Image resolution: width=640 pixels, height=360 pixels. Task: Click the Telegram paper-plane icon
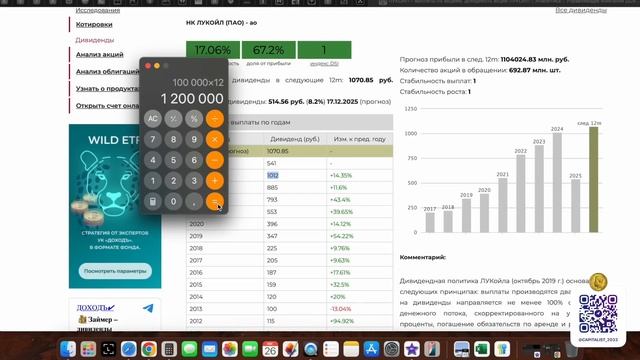click(148, 308)
